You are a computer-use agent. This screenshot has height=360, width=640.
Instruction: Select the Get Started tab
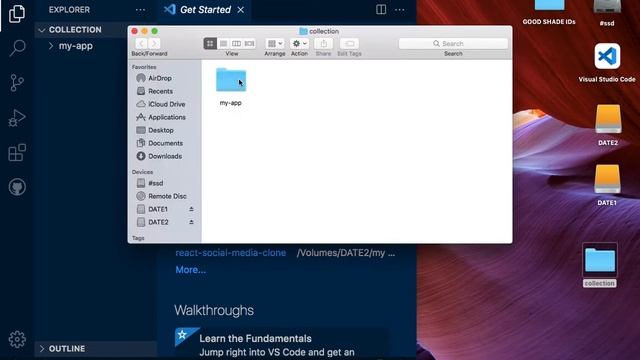(x=204, y=10)
